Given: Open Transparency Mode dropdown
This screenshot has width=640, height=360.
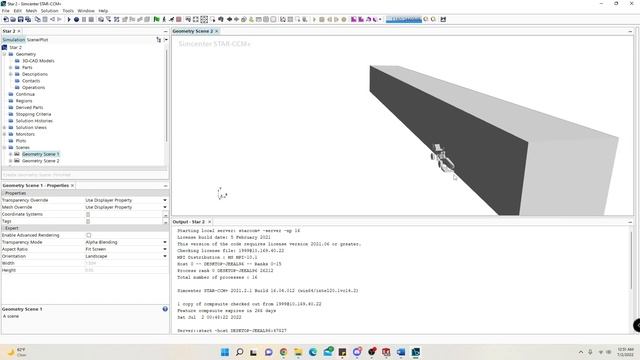Looking at the screenshot, I should point(165,242).
